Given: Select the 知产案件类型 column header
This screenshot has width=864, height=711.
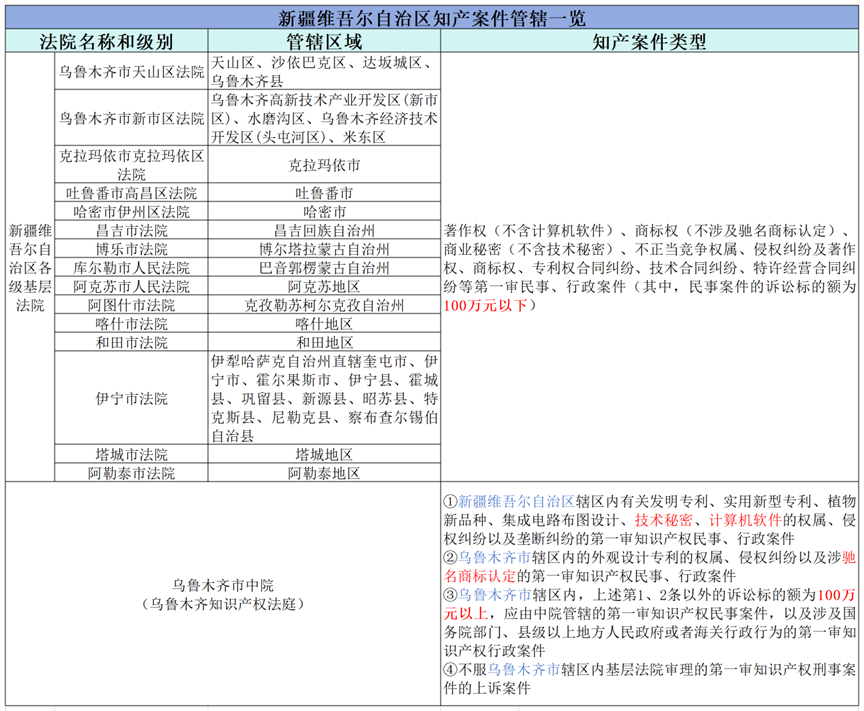Looking at the screenshot, I should 649,42.
